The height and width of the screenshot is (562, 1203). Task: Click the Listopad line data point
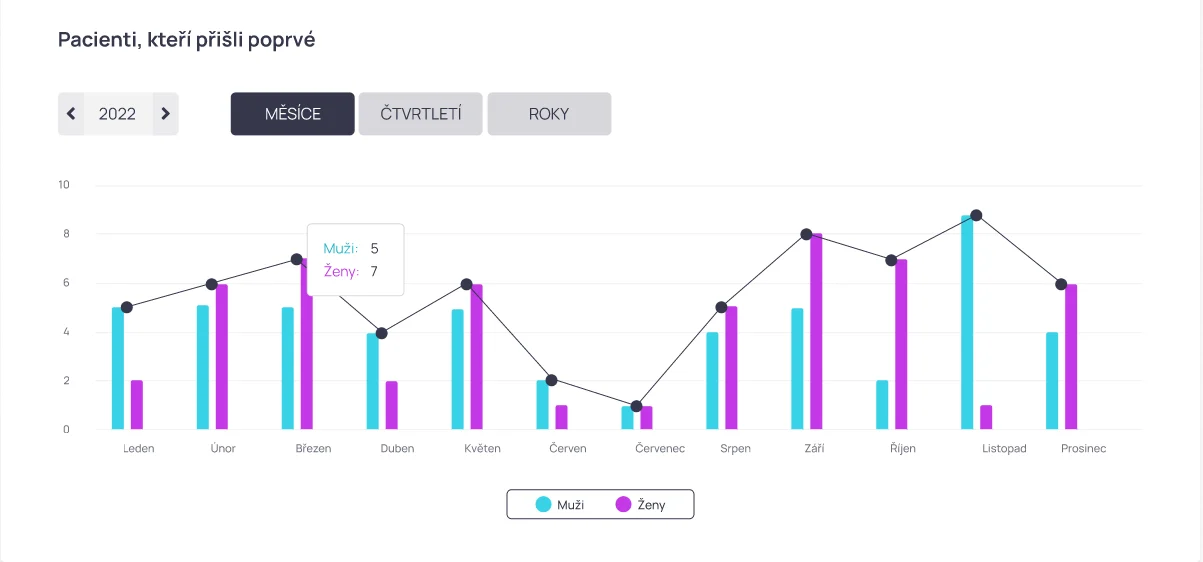tap(976, 215)
